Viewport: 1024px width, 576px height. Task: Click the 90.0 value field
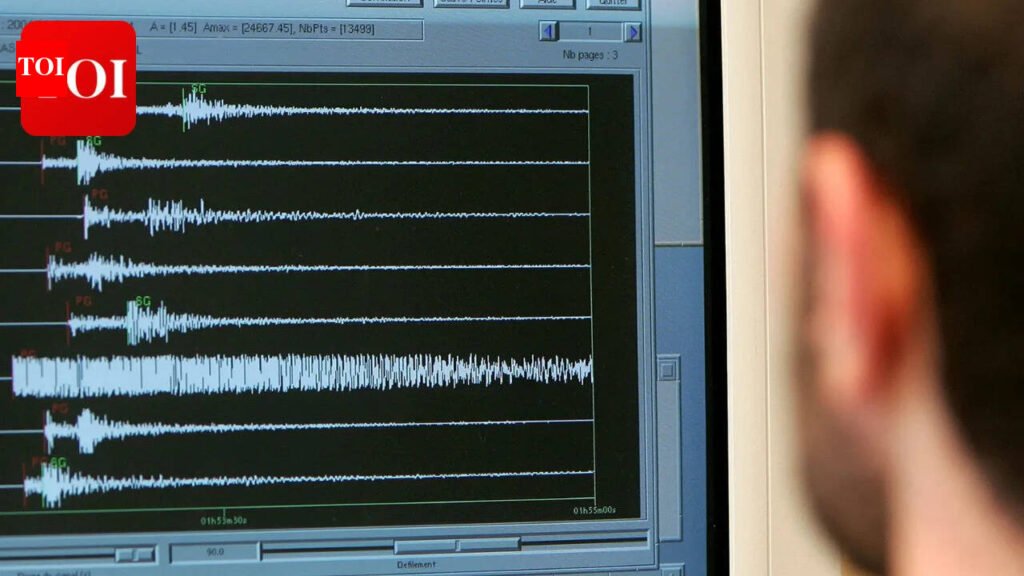click(x=215, y=552)
